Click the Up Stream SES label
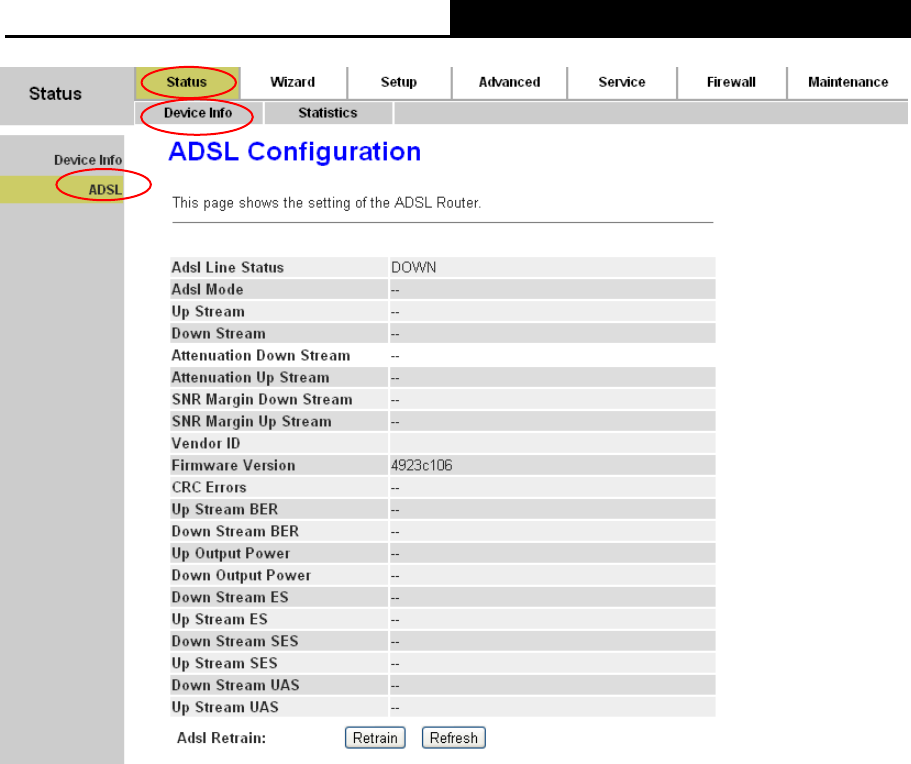This screenshot has width=911, height=764. pos(225,663)
